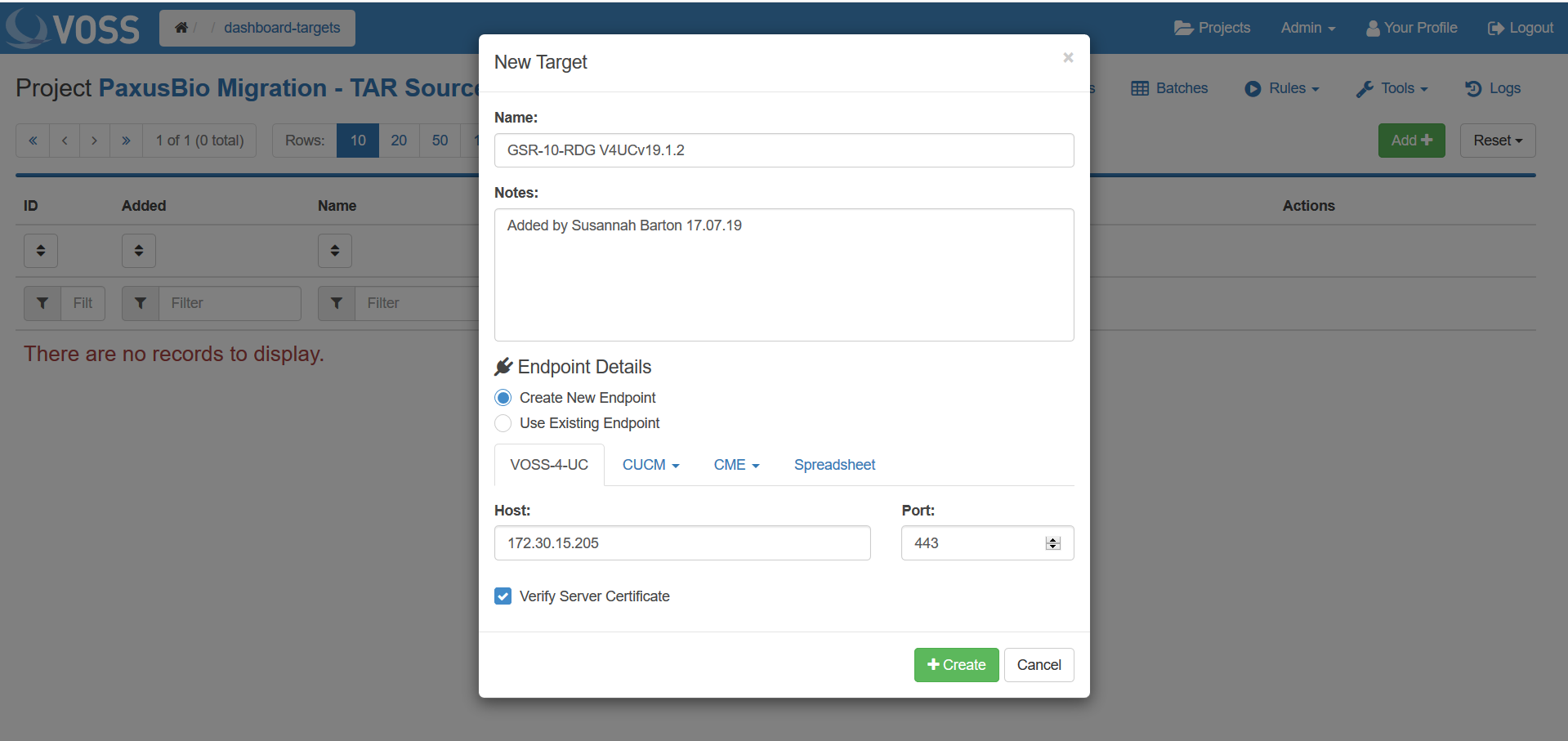Cancel the New Target dialog
Viewport: 1568px width, 741px height.
pos(1039,665)
